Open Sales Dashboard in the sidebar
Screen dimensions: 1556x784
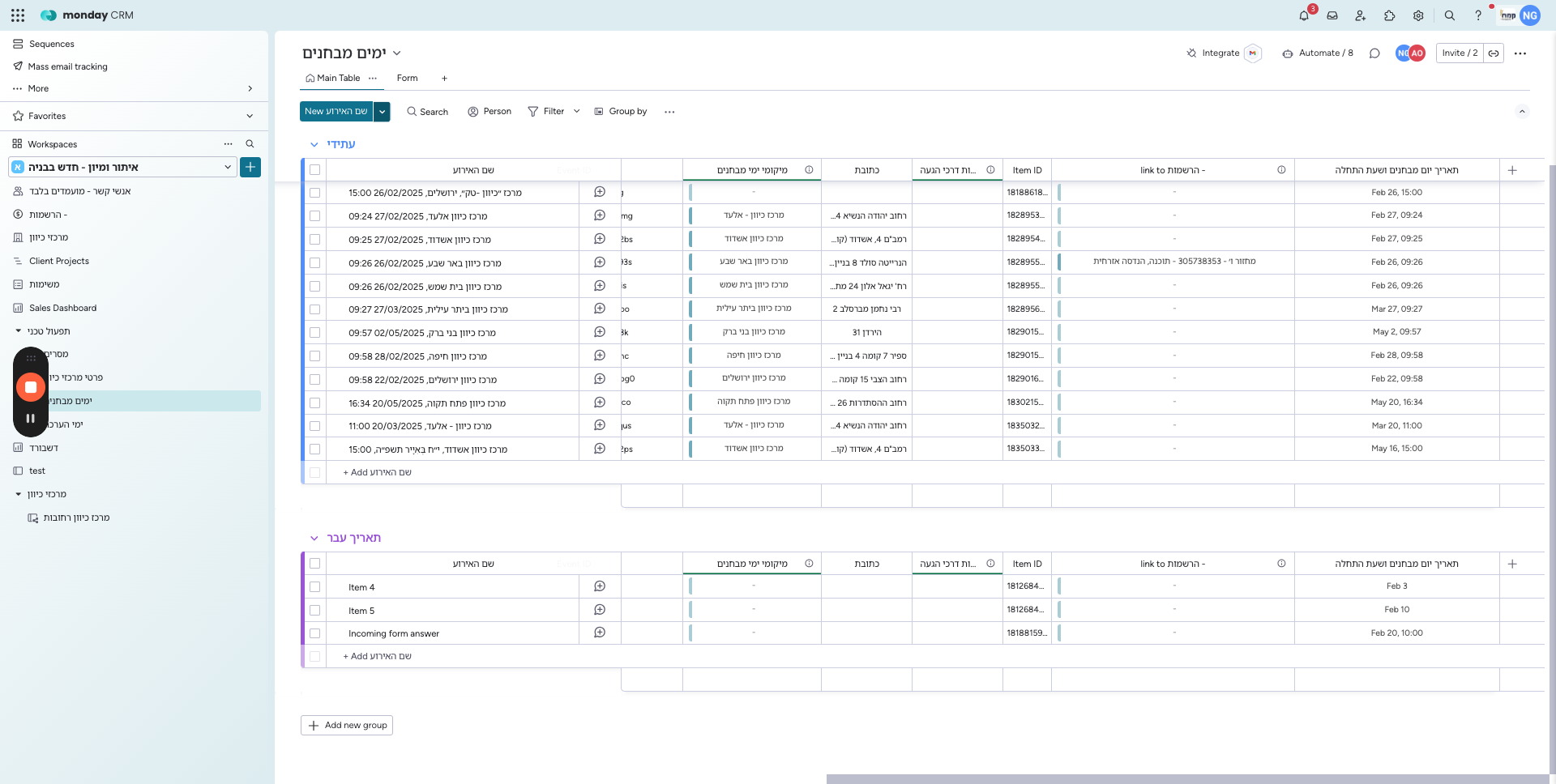[x=62, y=308]
